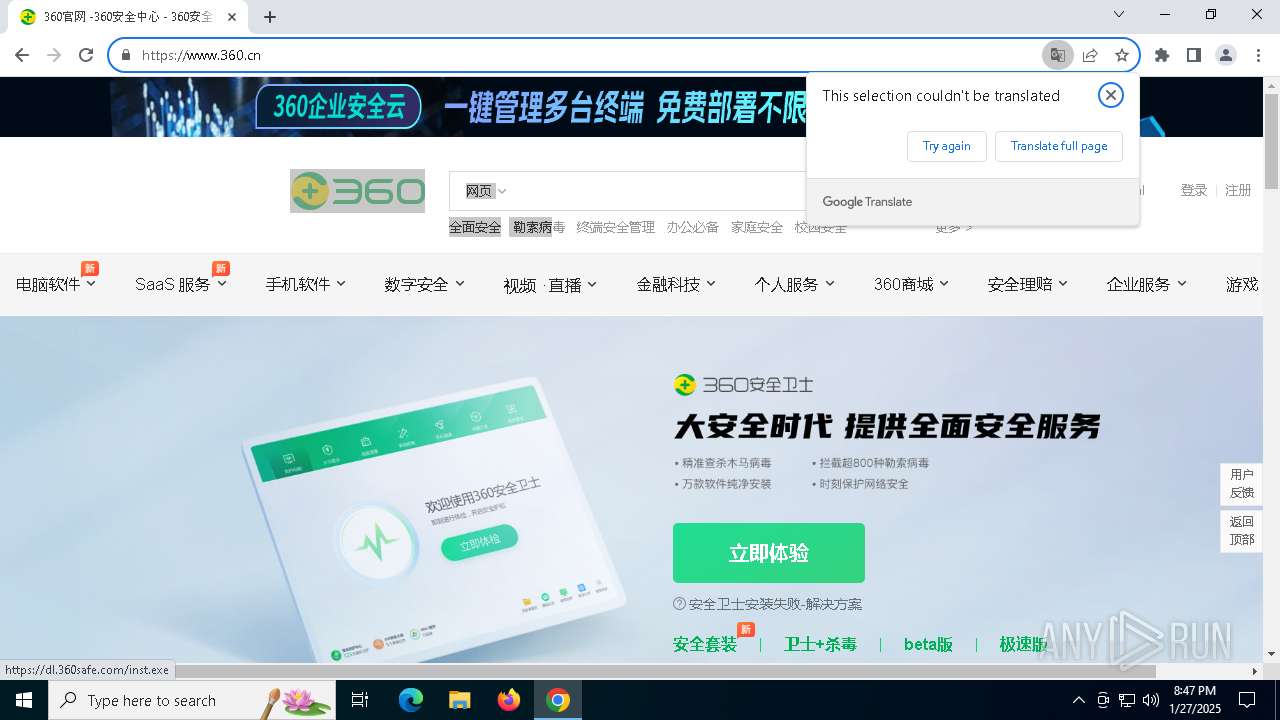This screenshot has width=1280, height=720.
Task: Expand the 企业服务 dropdown
Action: 1146,284
